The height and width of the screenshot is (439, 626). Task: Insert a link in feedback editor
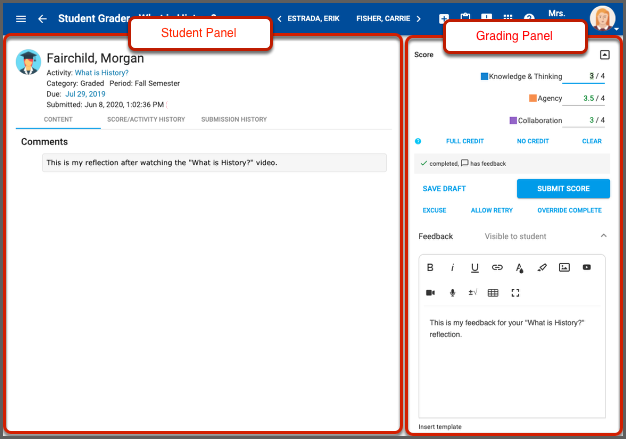click(497, 267)
